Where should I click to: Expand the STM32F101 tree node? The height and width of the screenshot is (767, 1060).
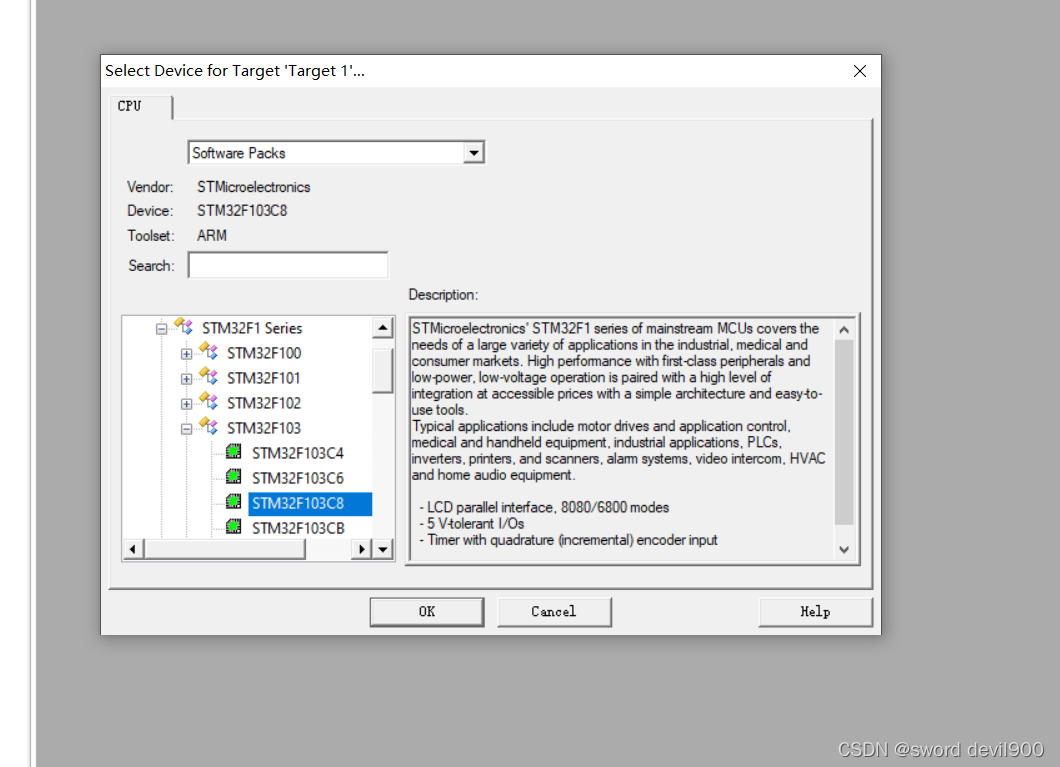(187, 379)
